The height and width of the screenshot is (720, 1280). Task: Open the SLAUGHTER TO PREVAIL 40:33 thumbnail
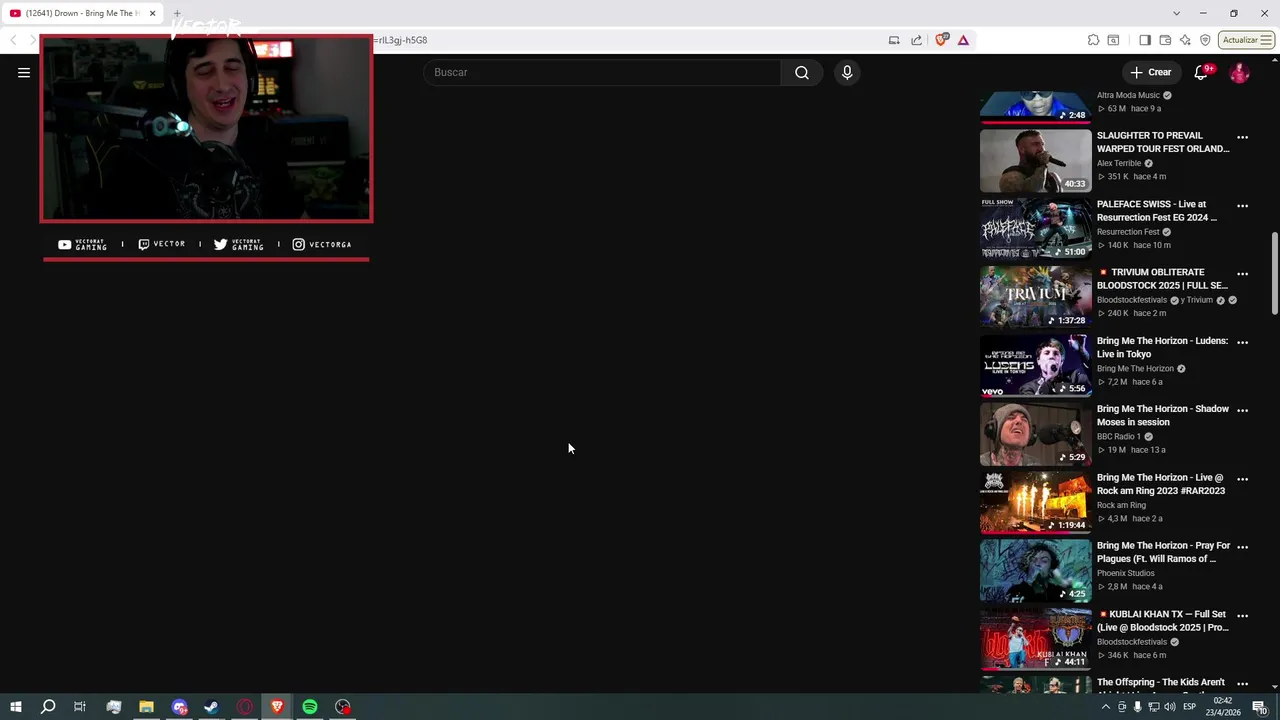(x=1035, y=160)
